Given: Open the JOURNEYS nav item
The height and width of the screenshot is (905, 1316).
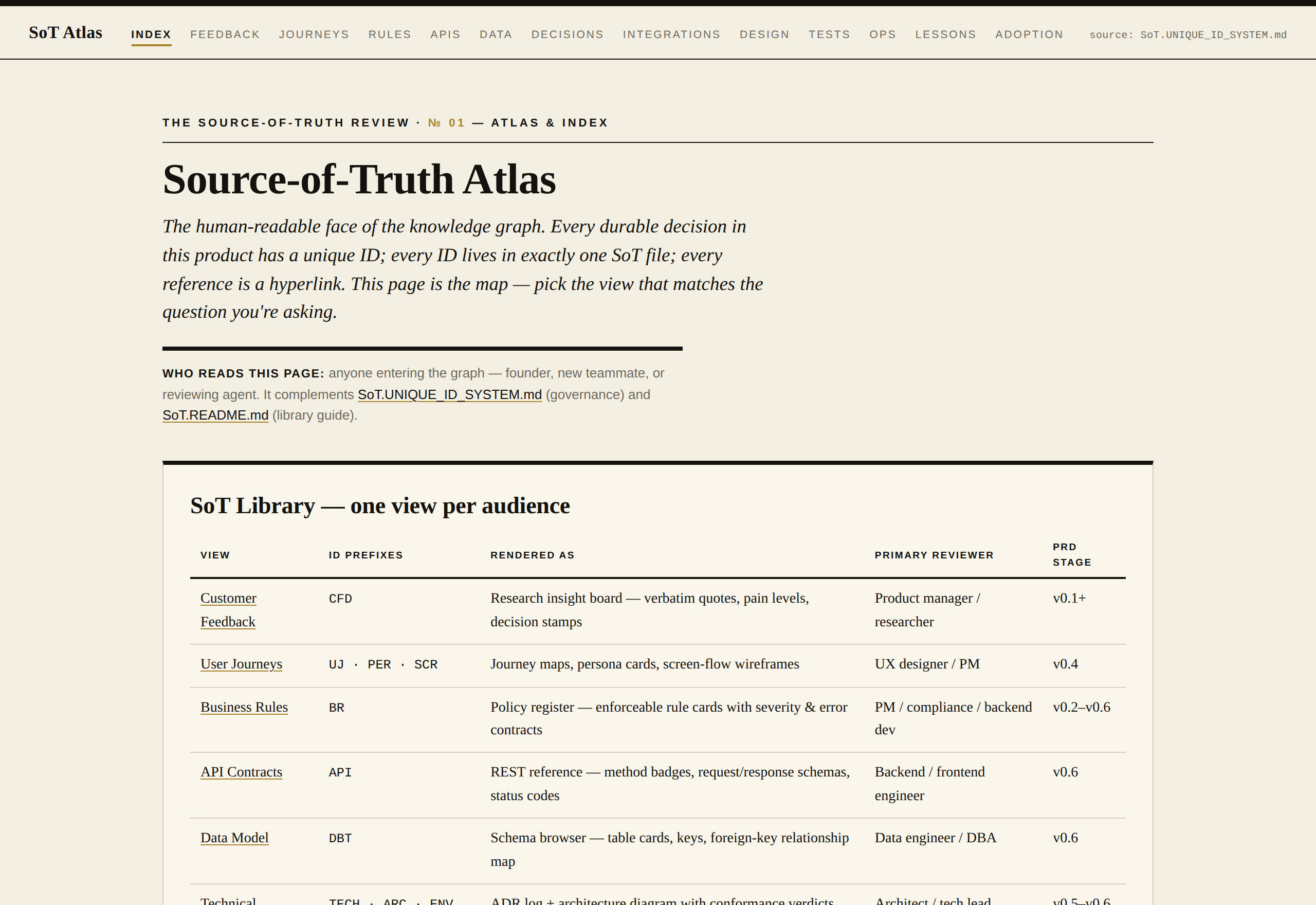Looking at the screenshot, I should pyautogui.click(x=314, y=34).
